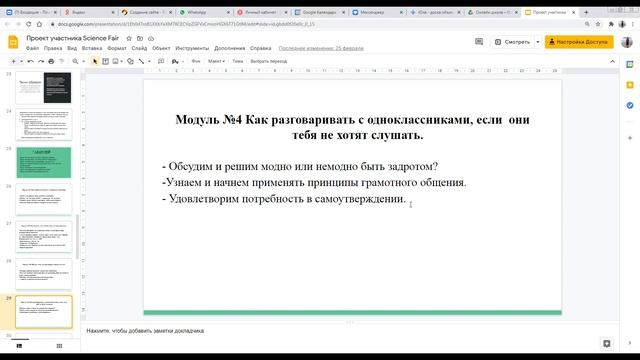640x360 pixels.
Task: Choose the select cursor tool
Action: point(95,61)
